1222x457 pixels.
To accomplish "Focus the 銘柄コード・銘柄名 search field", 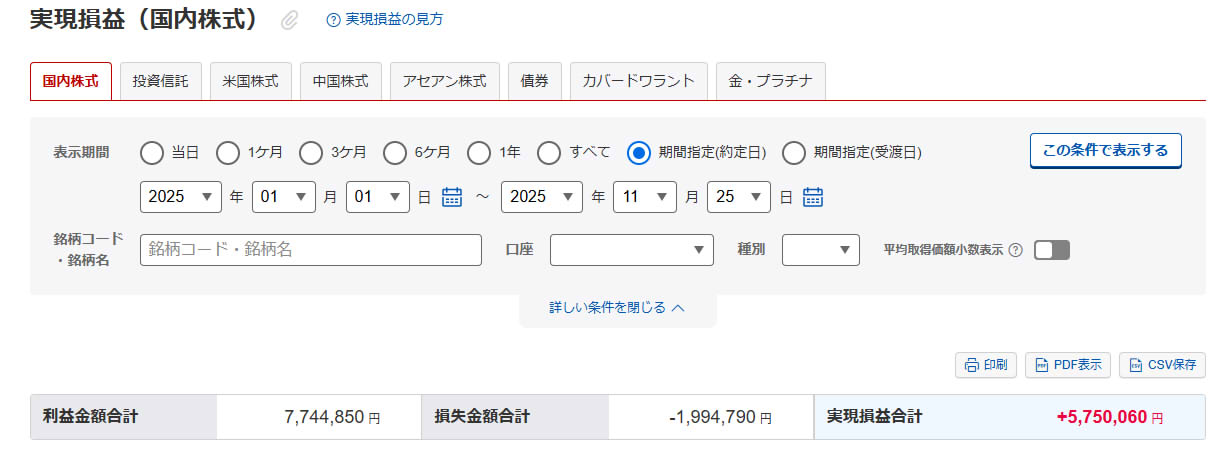I will coord(310,250).
